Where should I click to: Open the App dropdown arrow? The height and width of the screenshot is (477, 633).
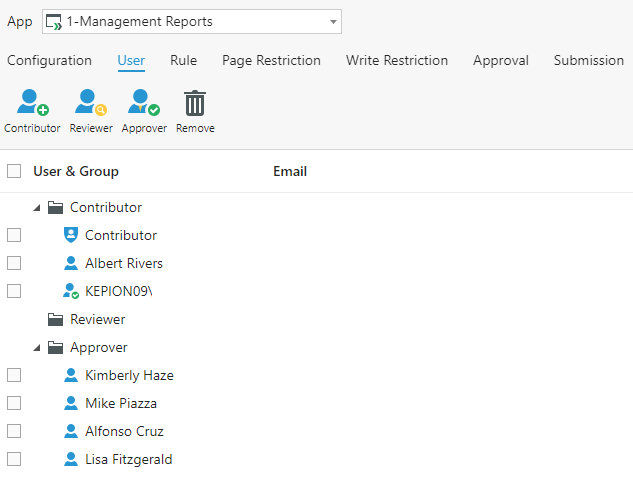[333, 22]
